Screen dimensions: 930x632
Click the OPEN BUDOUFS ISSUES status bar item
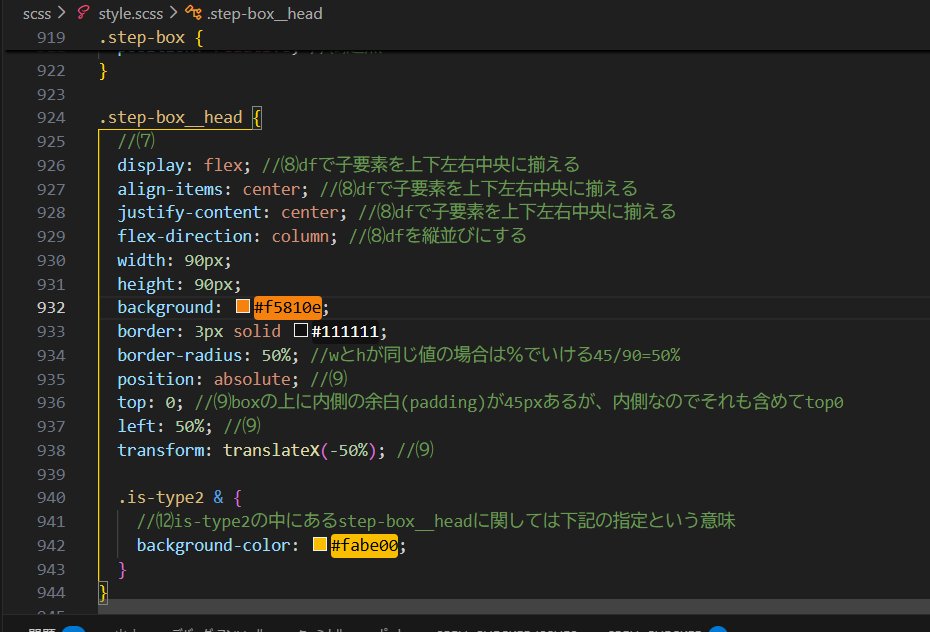[505, 630]
